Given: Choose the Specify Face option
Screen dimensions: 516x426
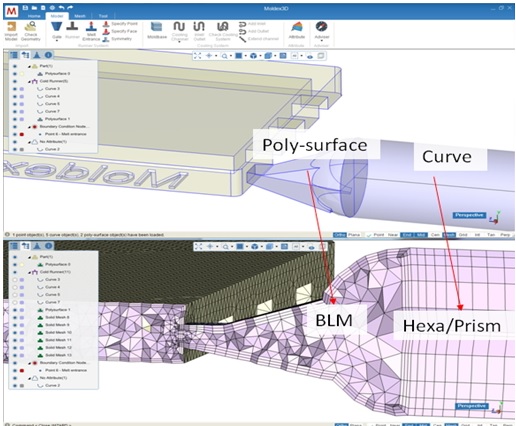Looking at the screenshot, I should pyautogui.click(x=120, y=31).
